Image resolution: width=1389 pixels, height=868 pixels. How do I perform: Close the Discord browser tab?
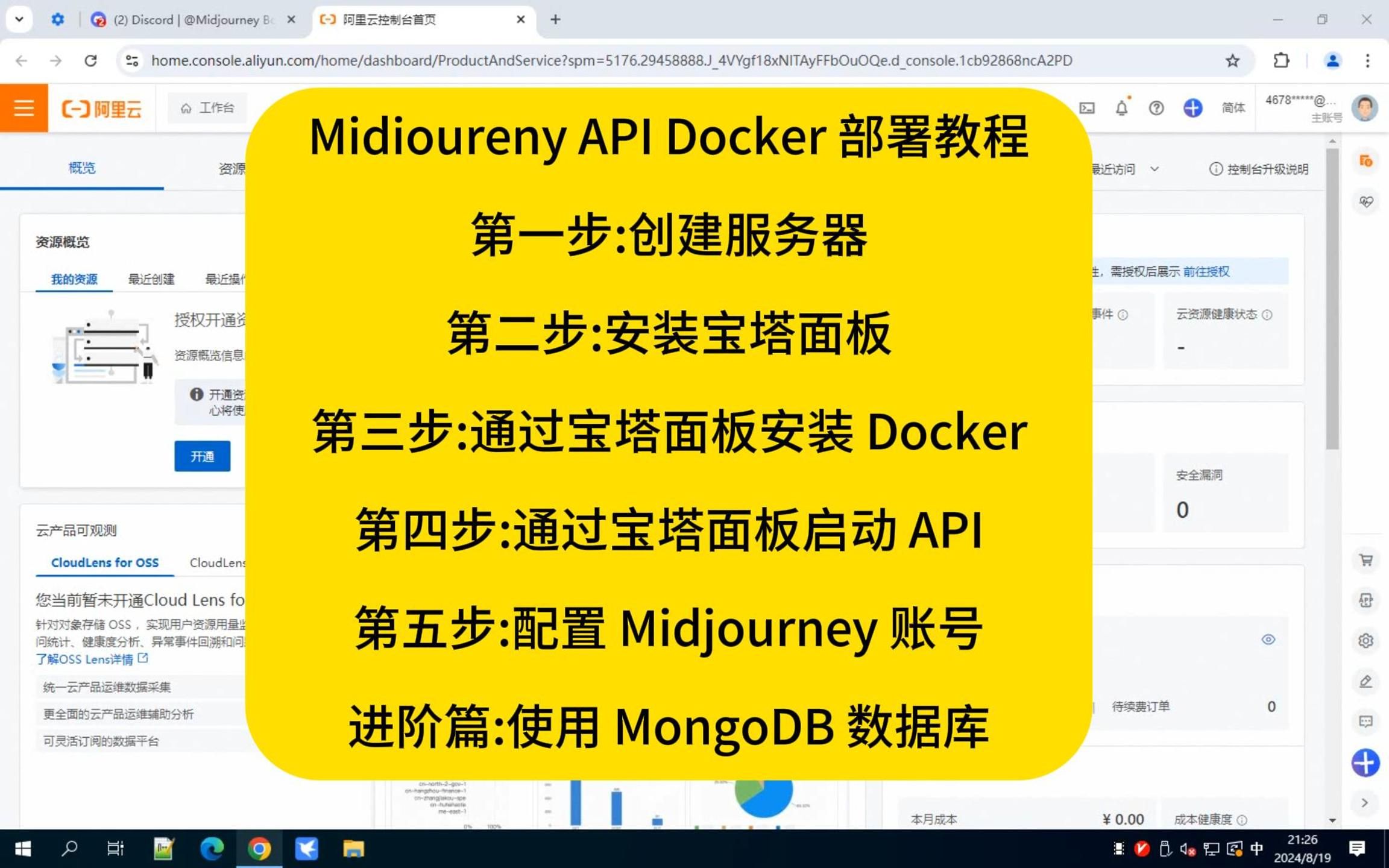click(x=291, y=20)
